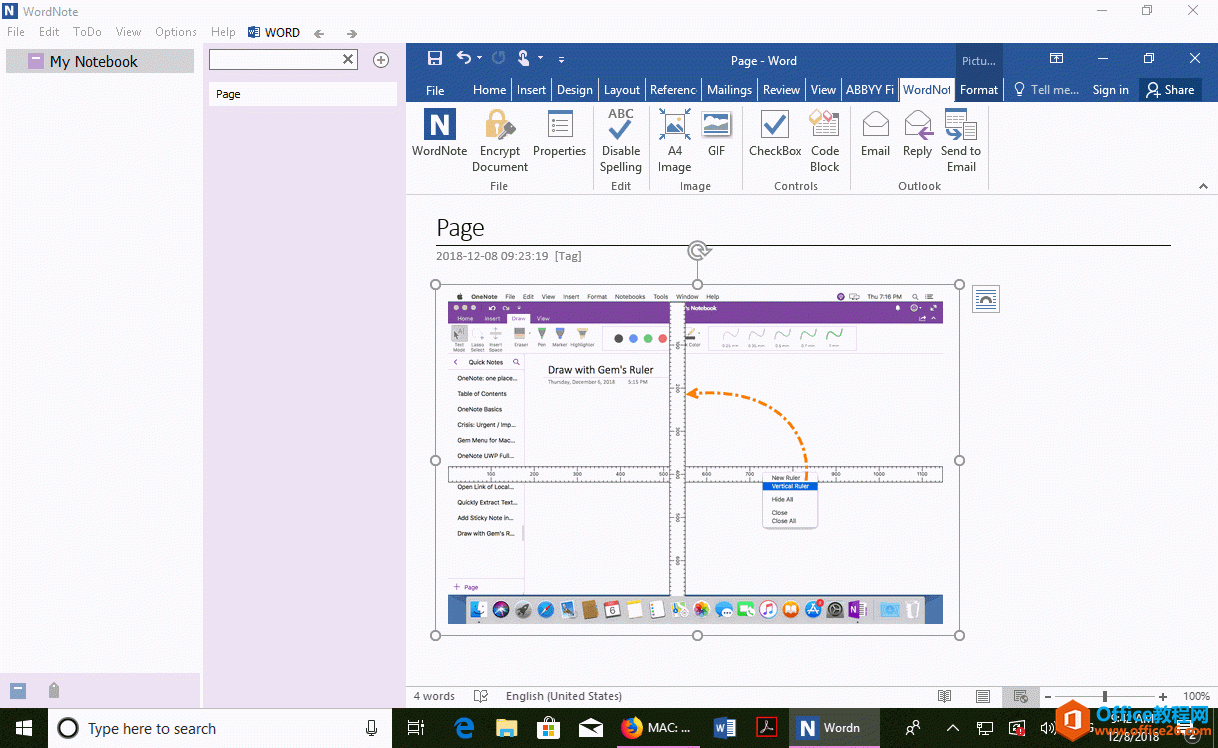Click the Properties icon
Screen dimensions: 1218x748
559,135
